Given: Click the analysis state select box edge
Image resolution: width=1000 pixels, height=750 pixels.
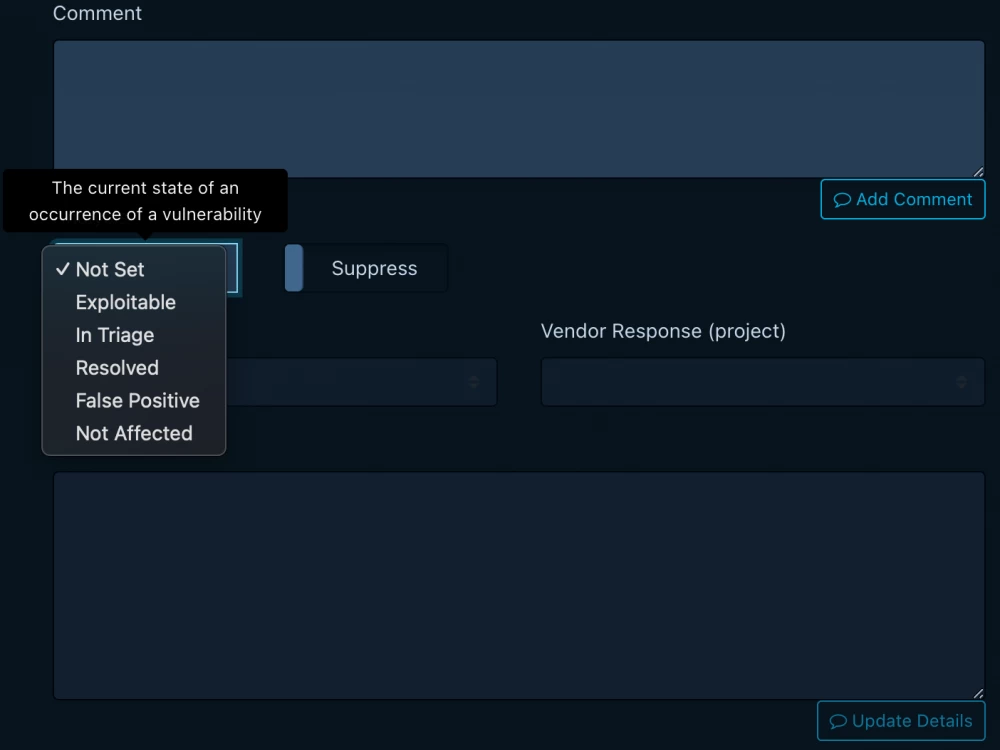Looking at the screenshot, I should [x=233, y=268].
